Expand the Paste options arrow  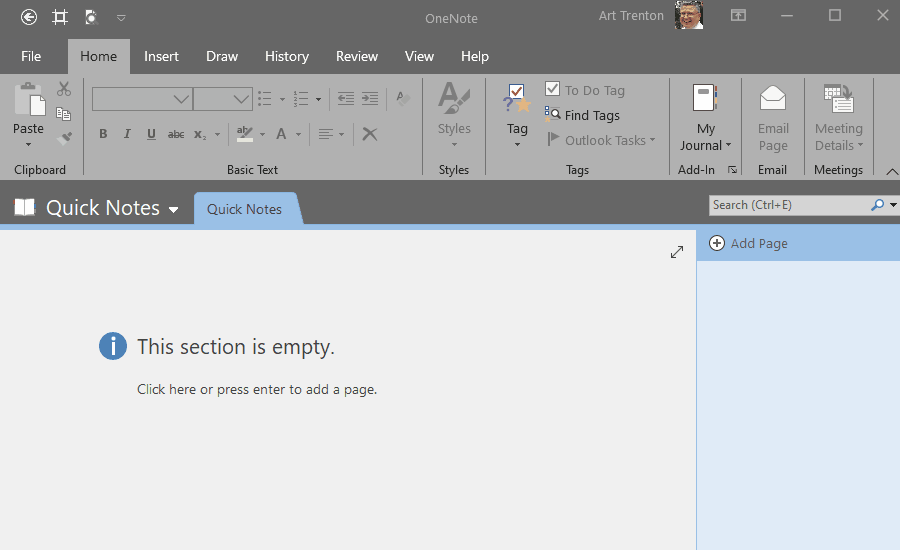28,145
